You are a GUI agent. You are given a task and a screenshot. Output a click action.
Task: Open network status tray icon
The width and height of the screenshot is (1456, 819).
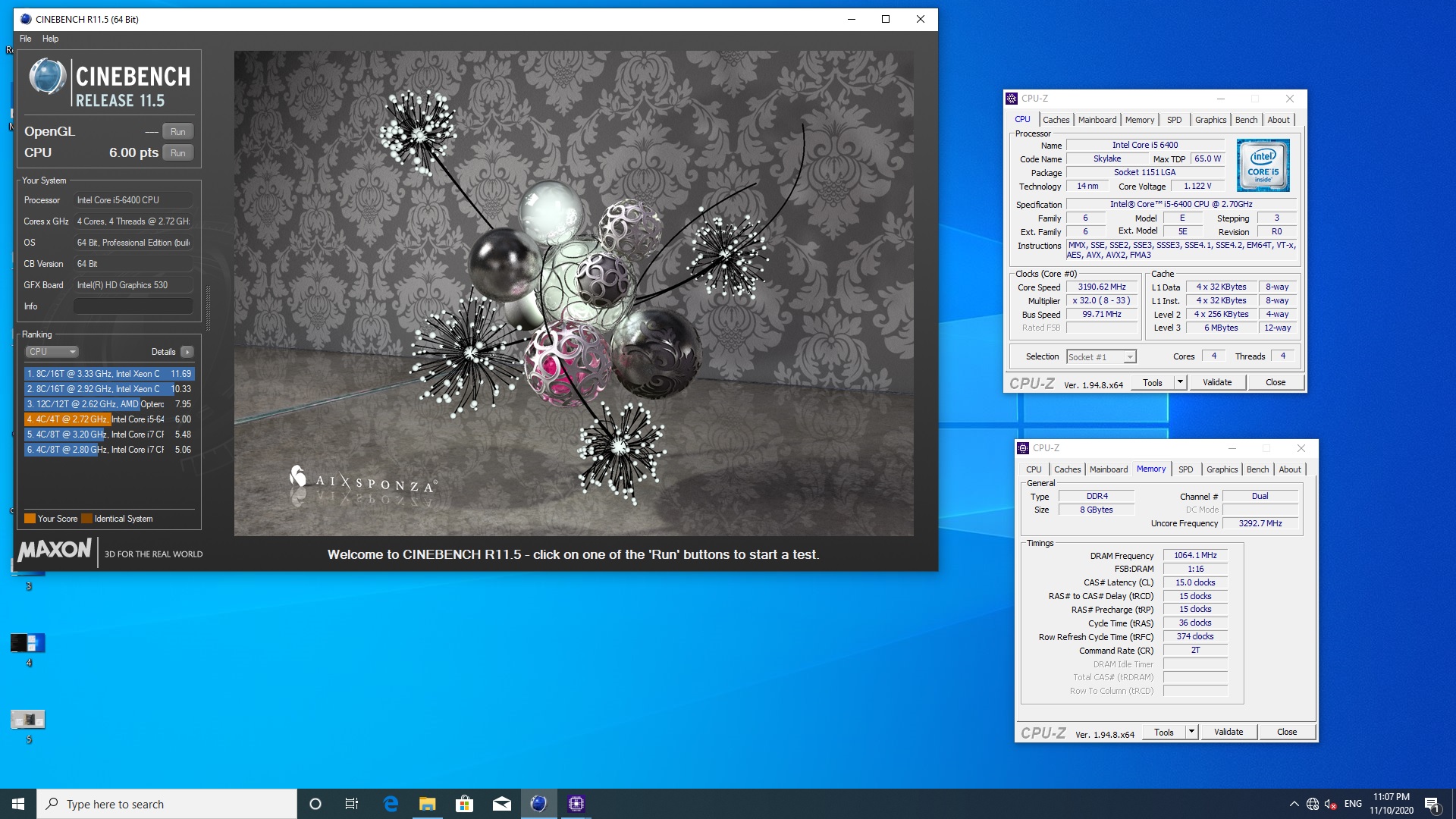pyautogui.click(x=1312, y=804)
